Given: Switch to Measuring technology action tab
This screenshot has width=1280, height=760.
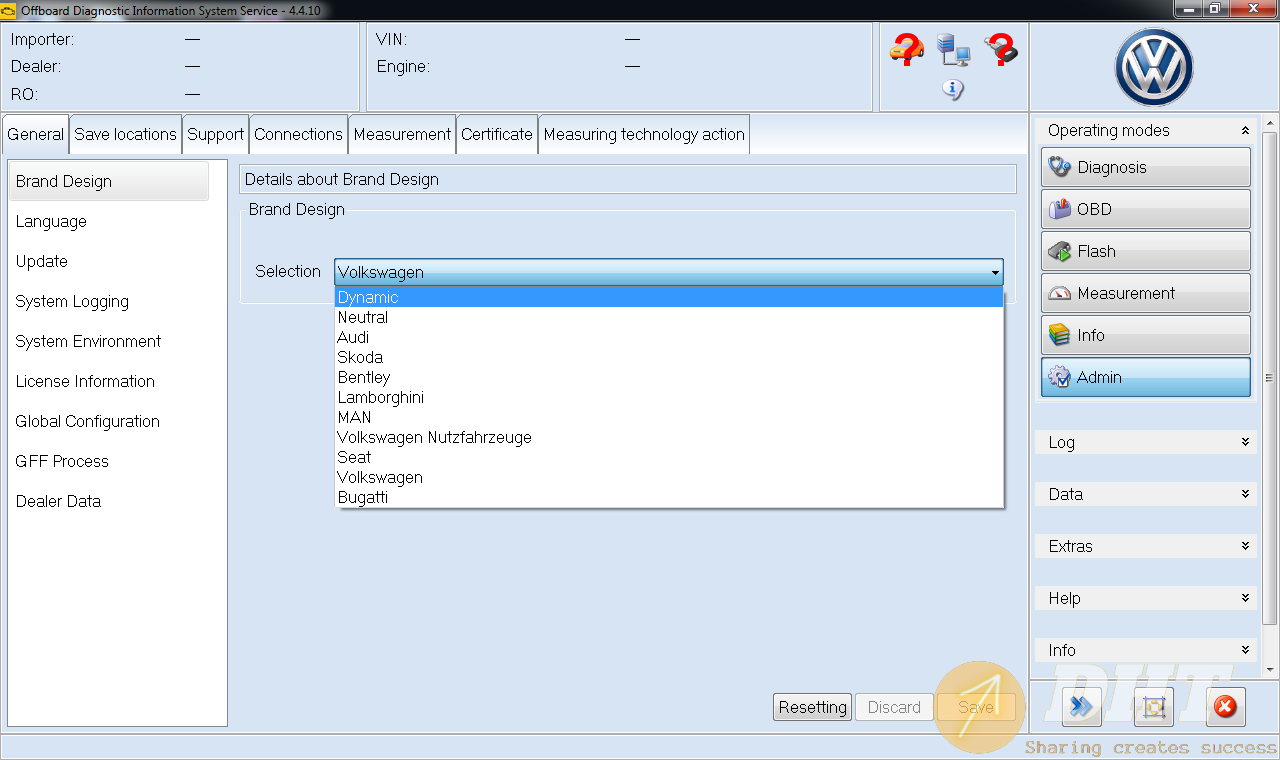Looking at the screenshot, I should pos(644,134).
